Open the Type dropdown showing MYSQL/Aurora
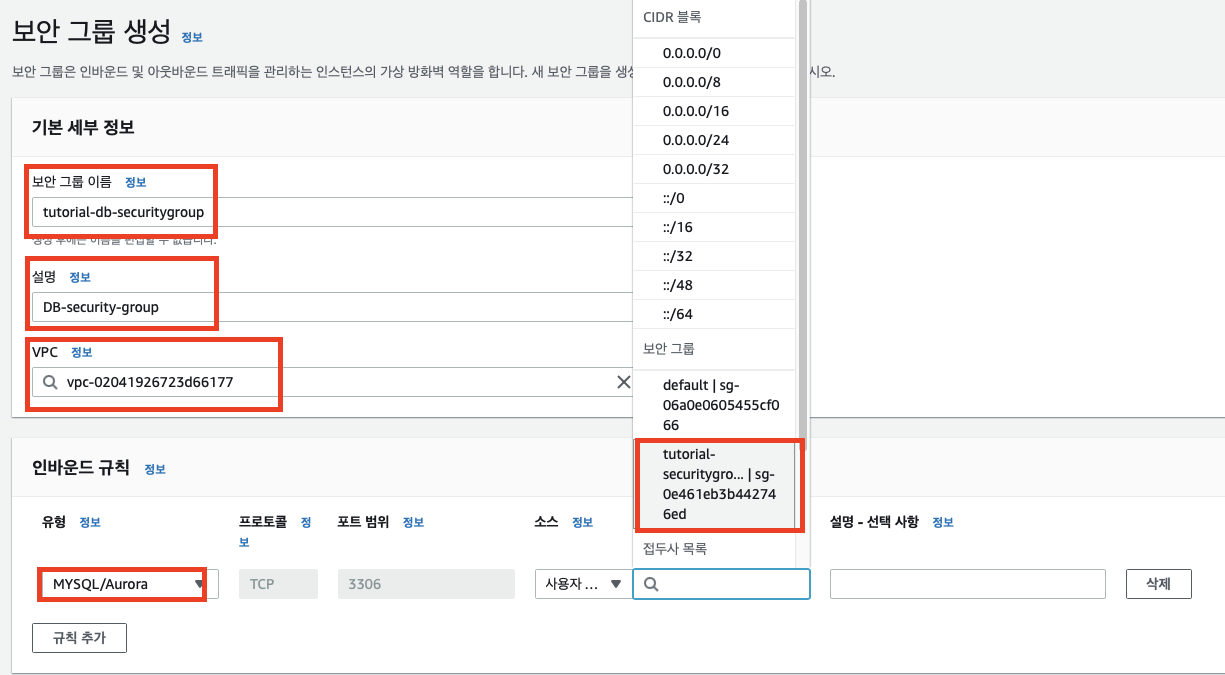This screenshot has width=1225, height=675. coord(128,584)
